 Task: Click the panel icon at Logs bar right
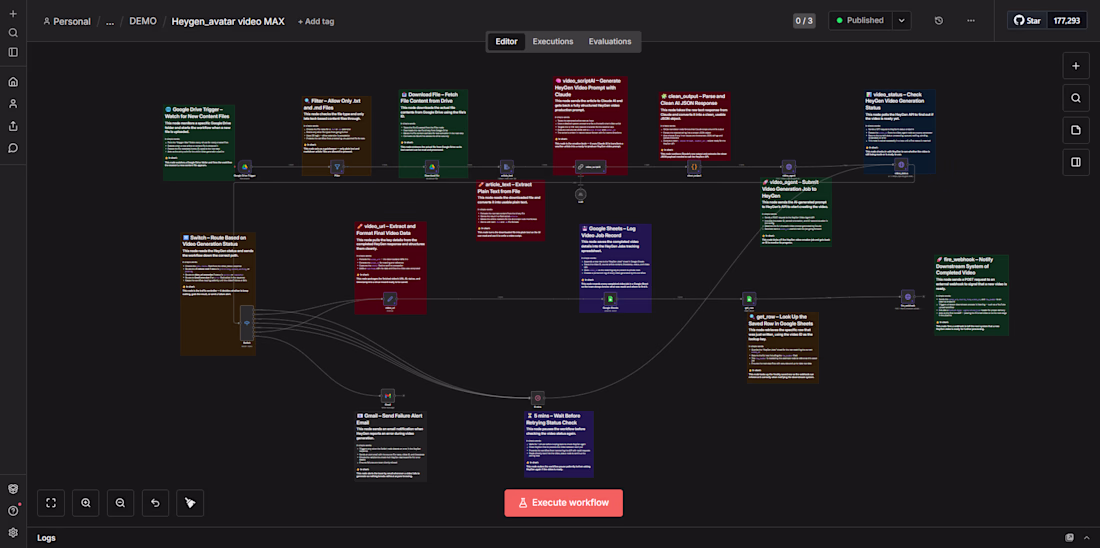point(1069,537)
